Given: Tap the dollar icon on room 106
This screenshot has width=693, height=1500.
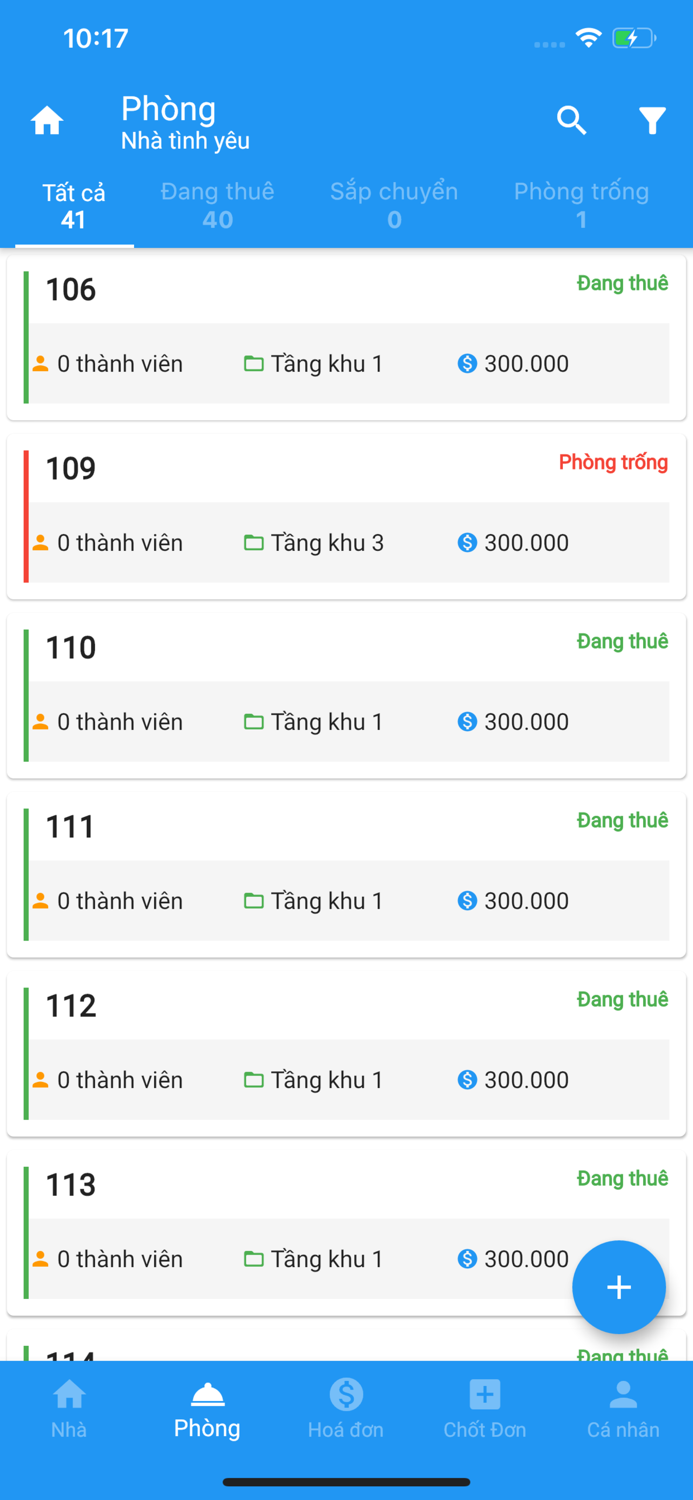Looking at the screenshot, I should coord(466,363).
